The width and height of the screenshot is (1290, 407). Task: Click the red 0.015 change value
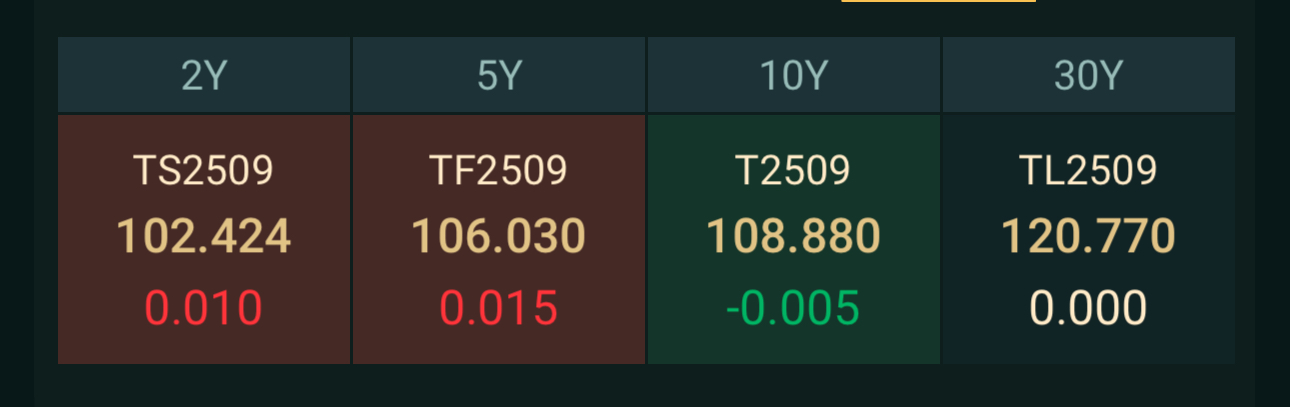click(499, 308)
